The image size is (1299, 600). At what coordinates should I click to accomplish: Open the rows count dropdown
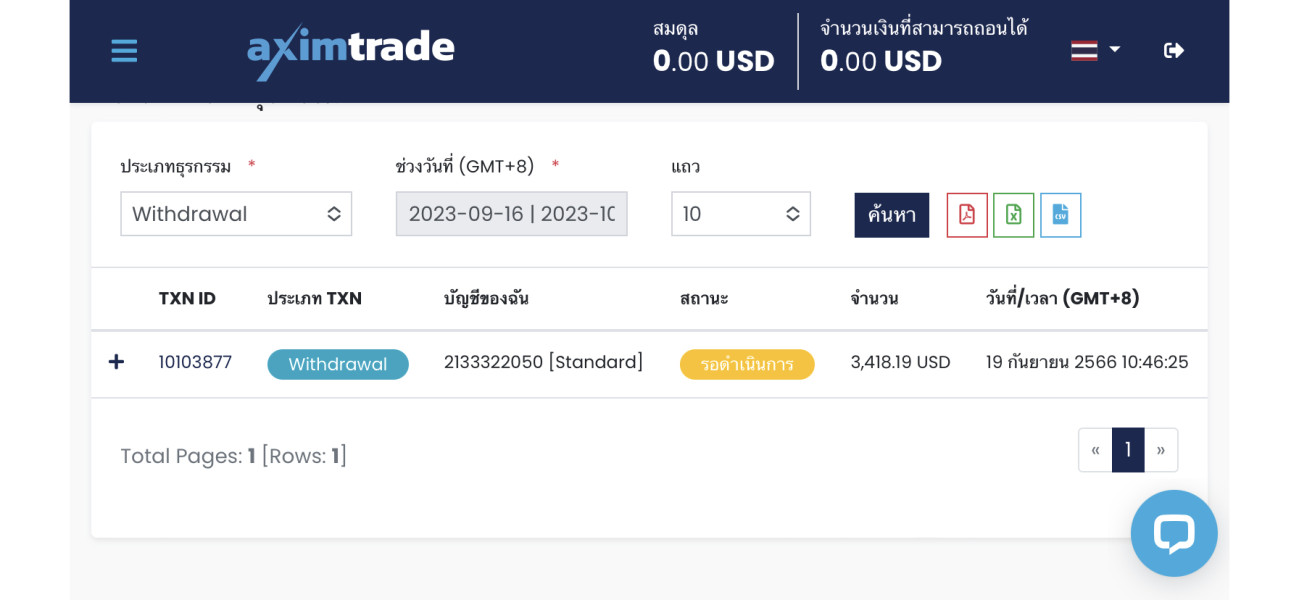(x=740, y=214)
